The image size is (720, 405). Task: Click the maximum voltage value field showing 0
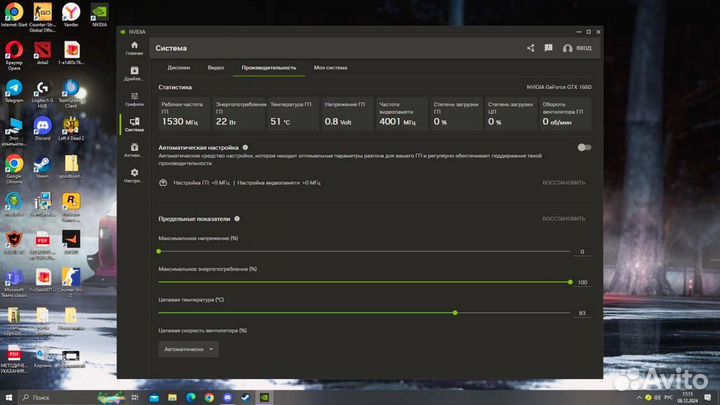[582, 252]
